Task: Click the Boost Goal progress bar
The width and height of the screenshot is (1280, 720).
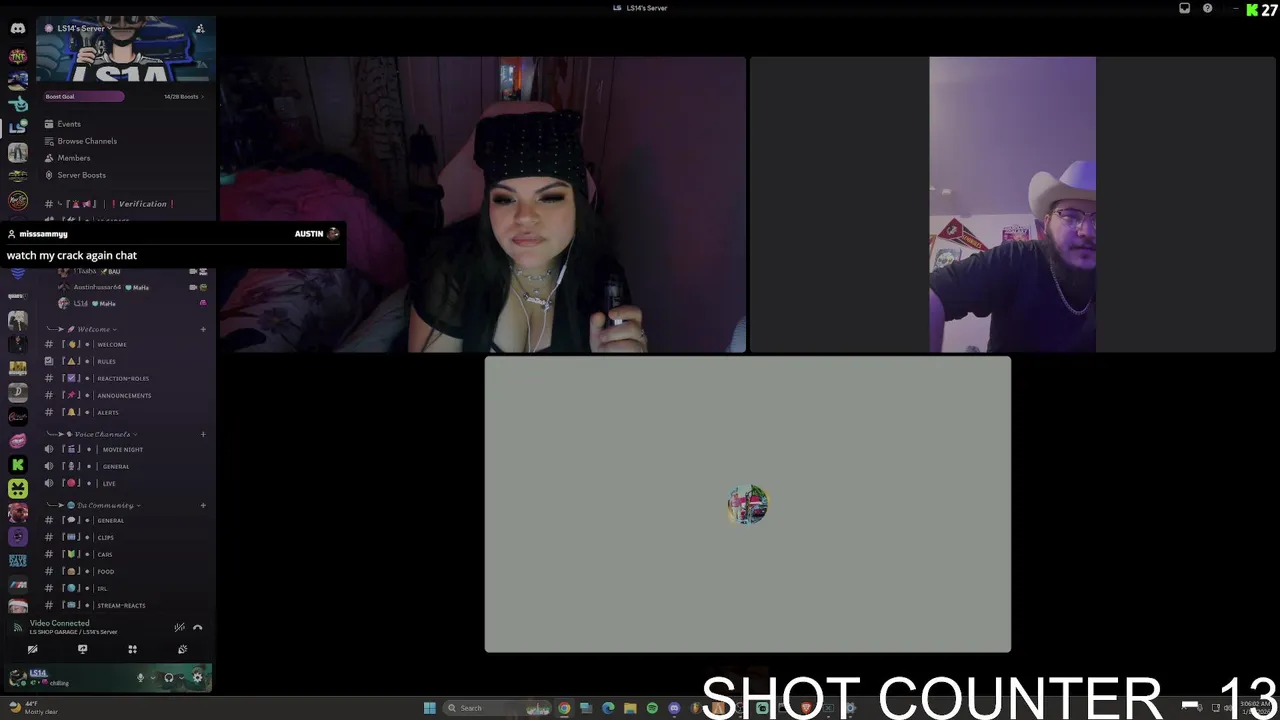Action: [84, 97]
